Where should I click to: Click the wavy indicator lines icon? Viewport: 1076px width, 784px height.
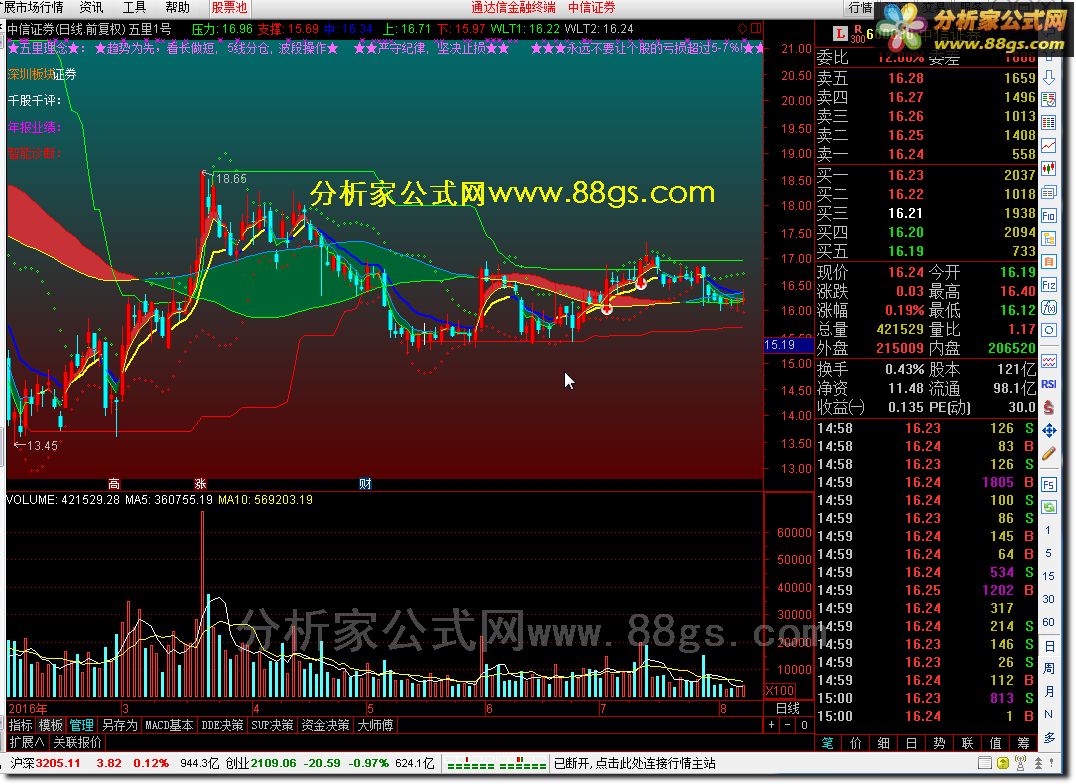1049,361
